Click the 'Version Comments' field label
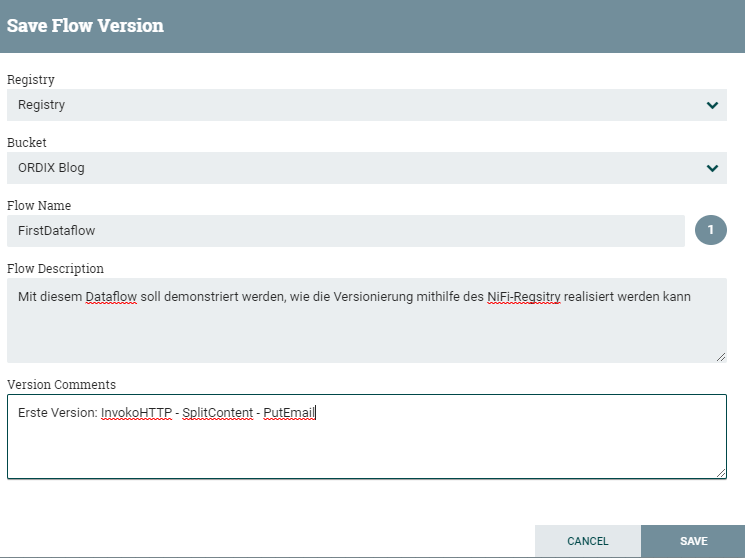Screen dimensions: 745x558 coord(61,384)
